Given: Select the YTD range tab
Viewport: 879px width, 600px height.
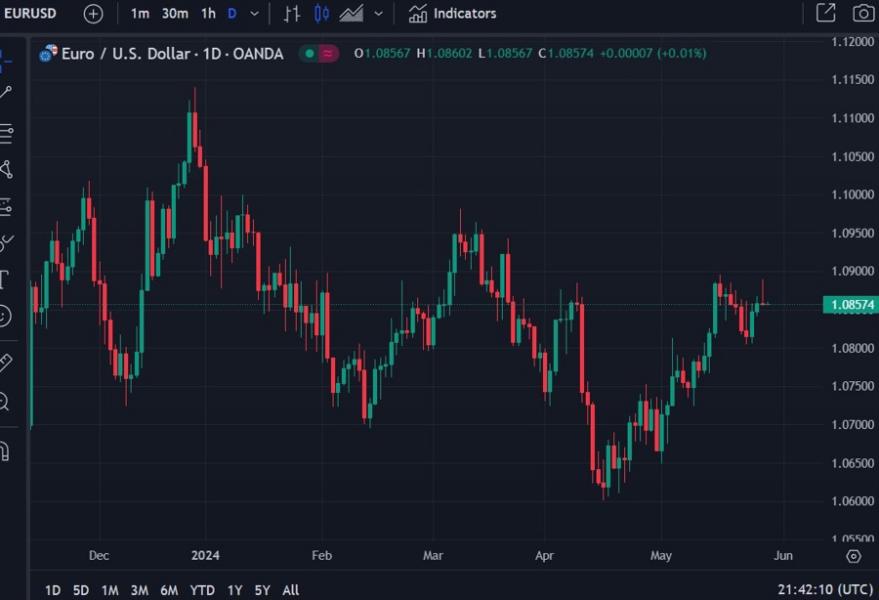Looking at the screenshot, I should [x=201, y=590].
